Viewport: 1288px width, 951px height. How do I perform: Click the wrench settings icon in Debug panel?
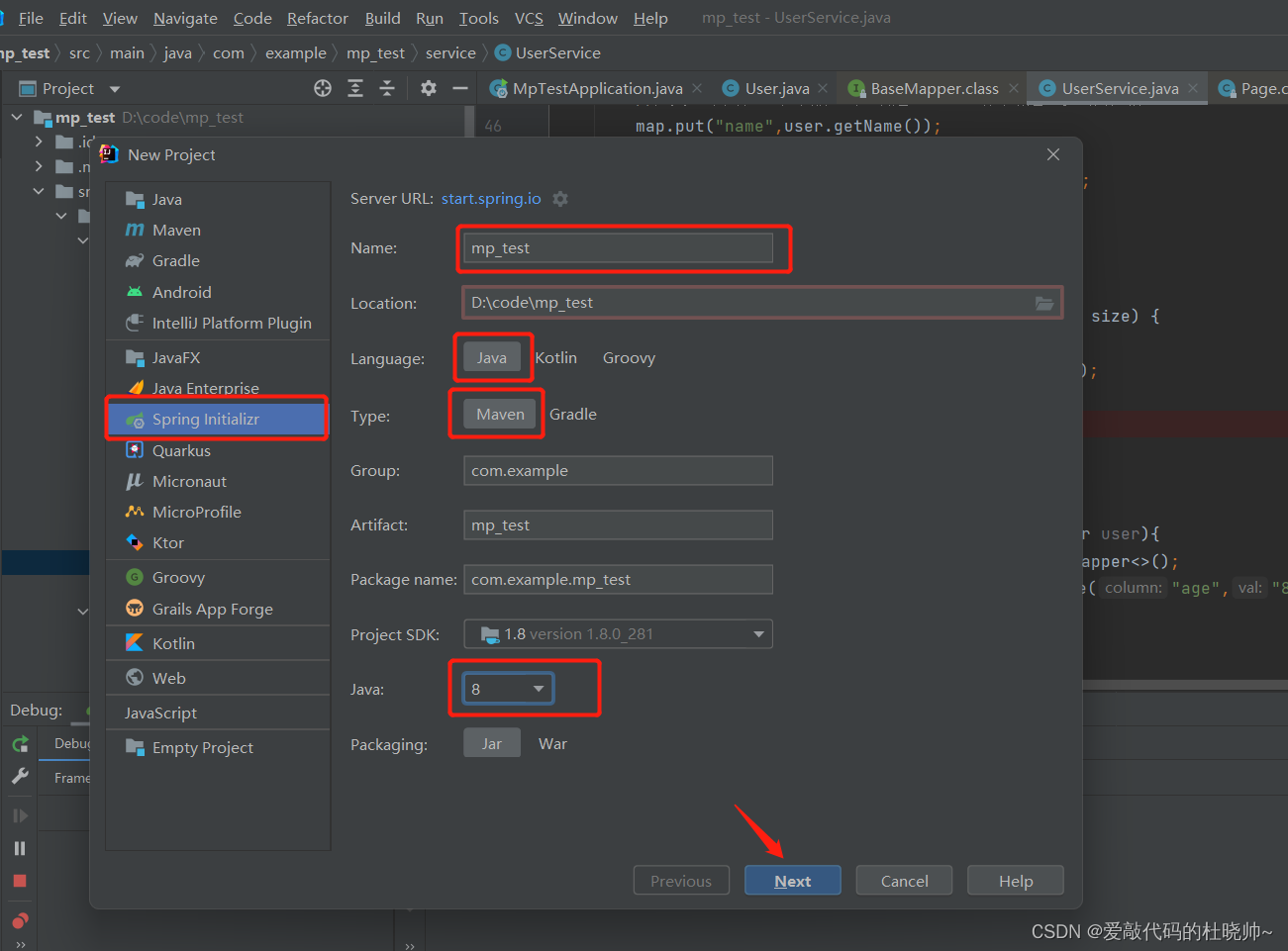[20, 776]
